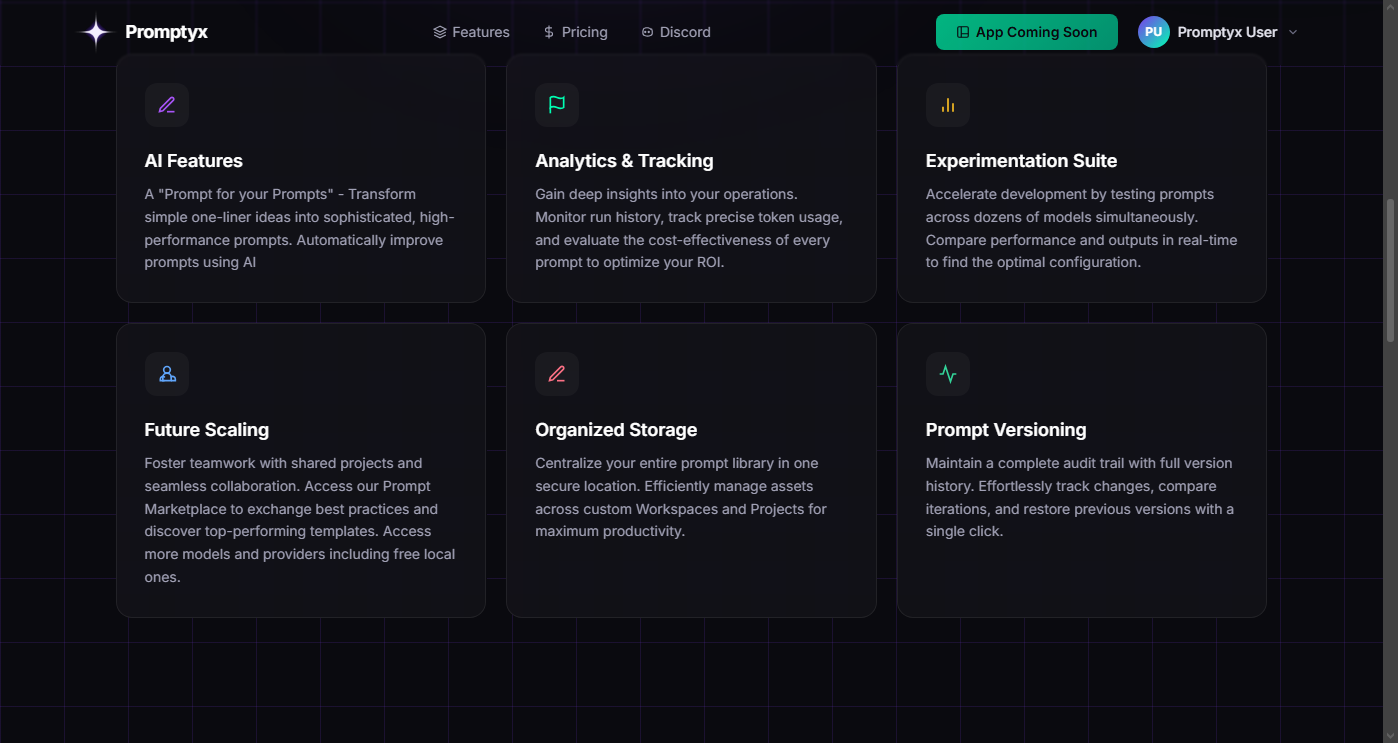Image resolution: width=1398 pixels, height=743 pixels.
Task: Click the Analytics & Tracking flag icon
Action: tap(556, 105)
